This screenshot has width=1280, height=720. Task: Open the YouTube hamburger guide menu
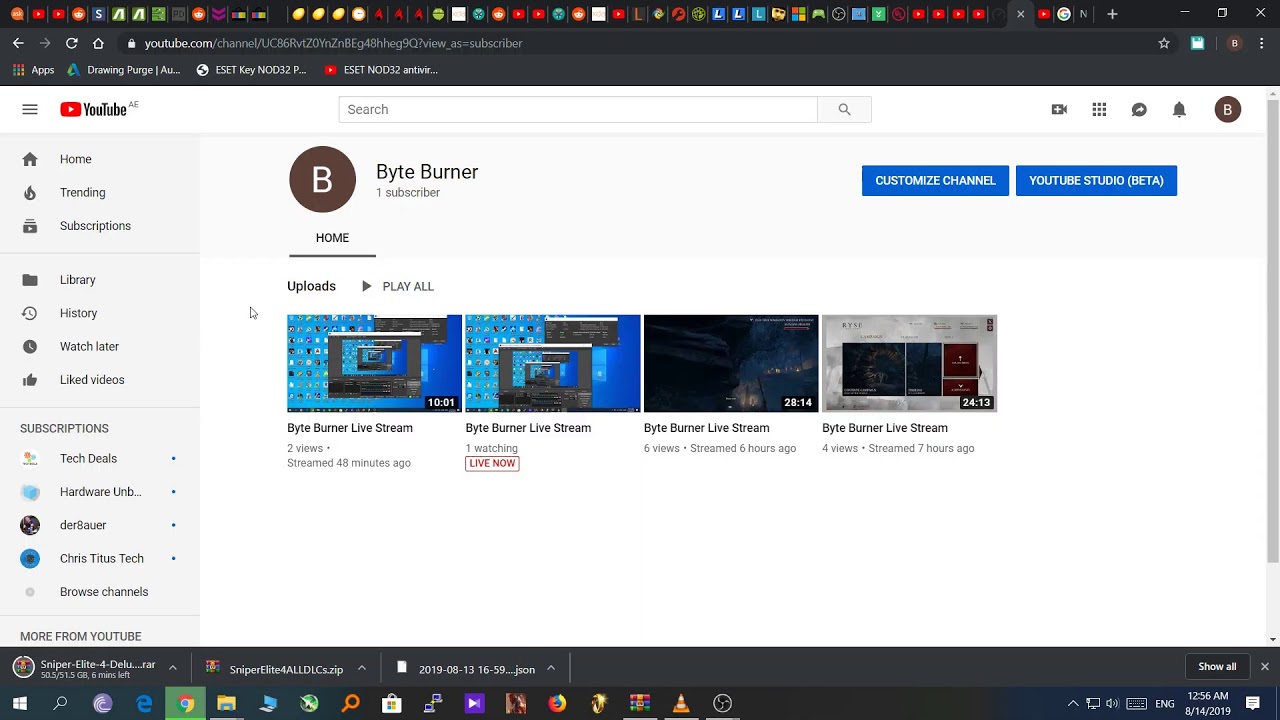[x=30, y=109]
